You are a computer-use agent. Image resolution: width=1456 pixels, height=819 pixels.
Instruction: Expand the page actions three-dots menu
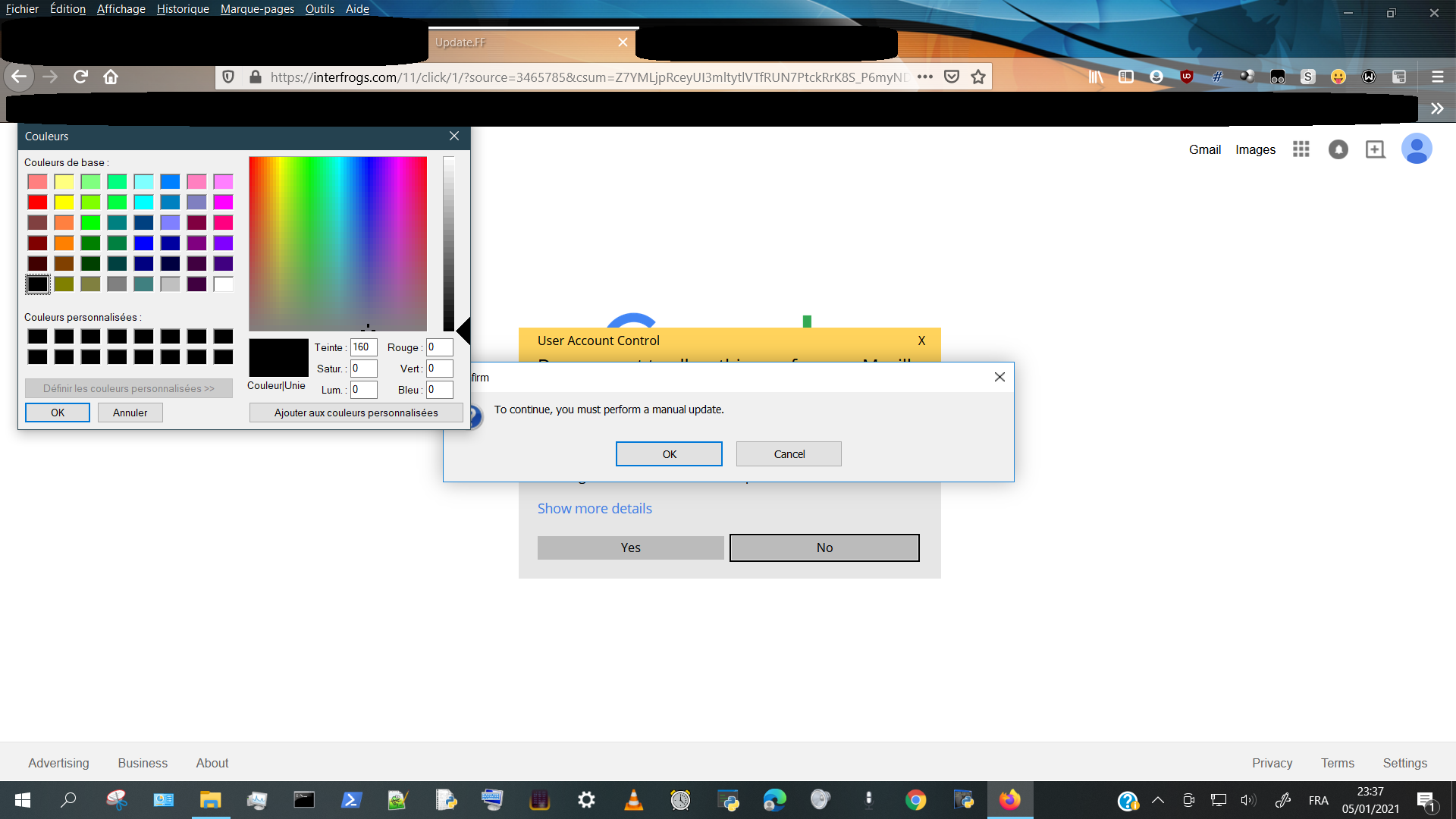(x=925, y=77)
